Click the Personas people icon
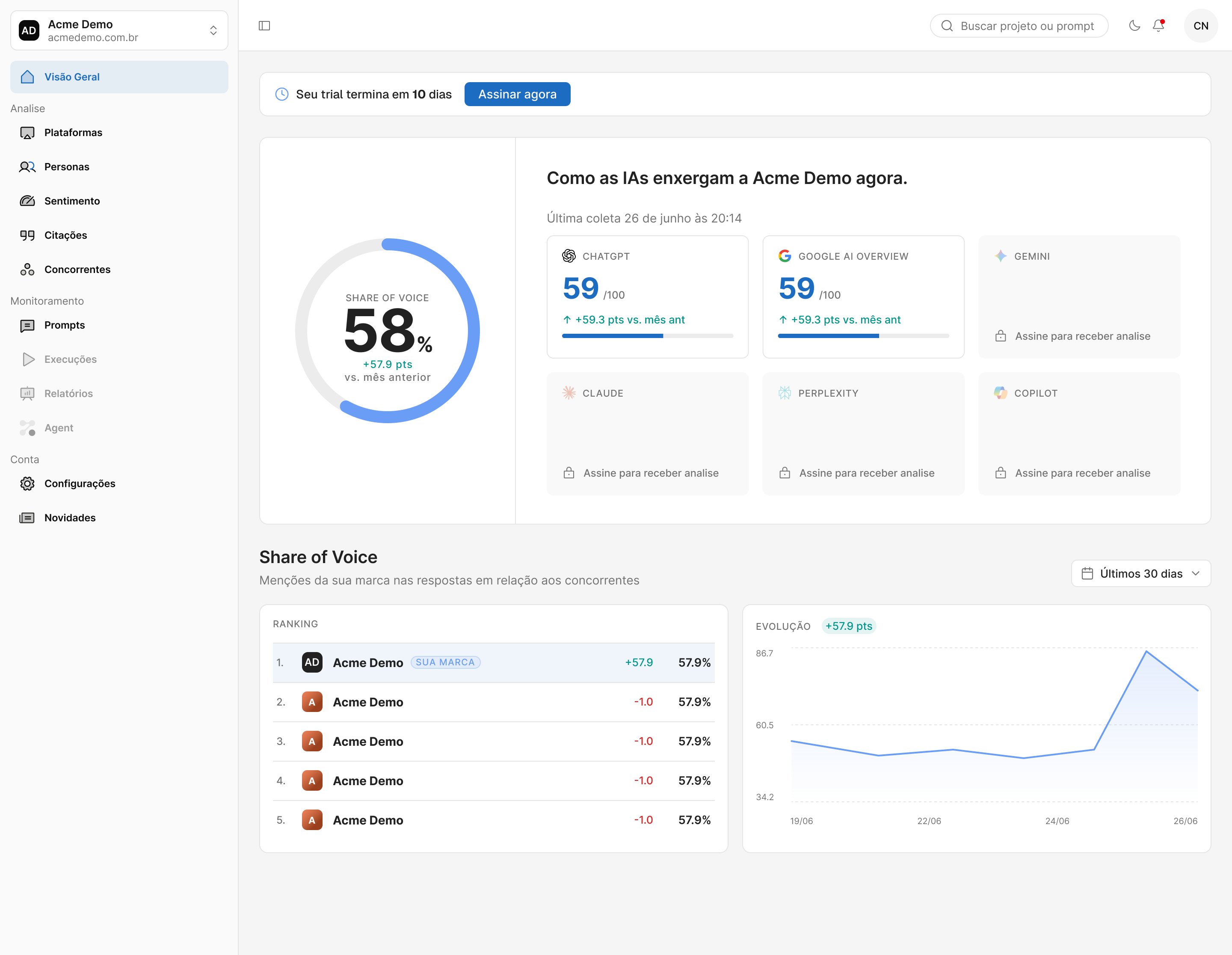Screen dimensions: 1232x955 [x=27, y=167]
